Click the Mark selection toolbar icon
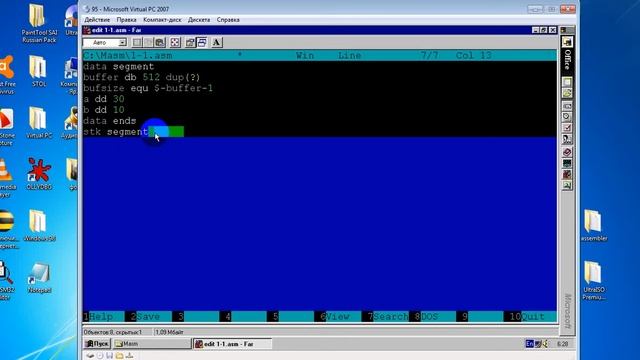640x360 pixels. (x=137, y=42)
